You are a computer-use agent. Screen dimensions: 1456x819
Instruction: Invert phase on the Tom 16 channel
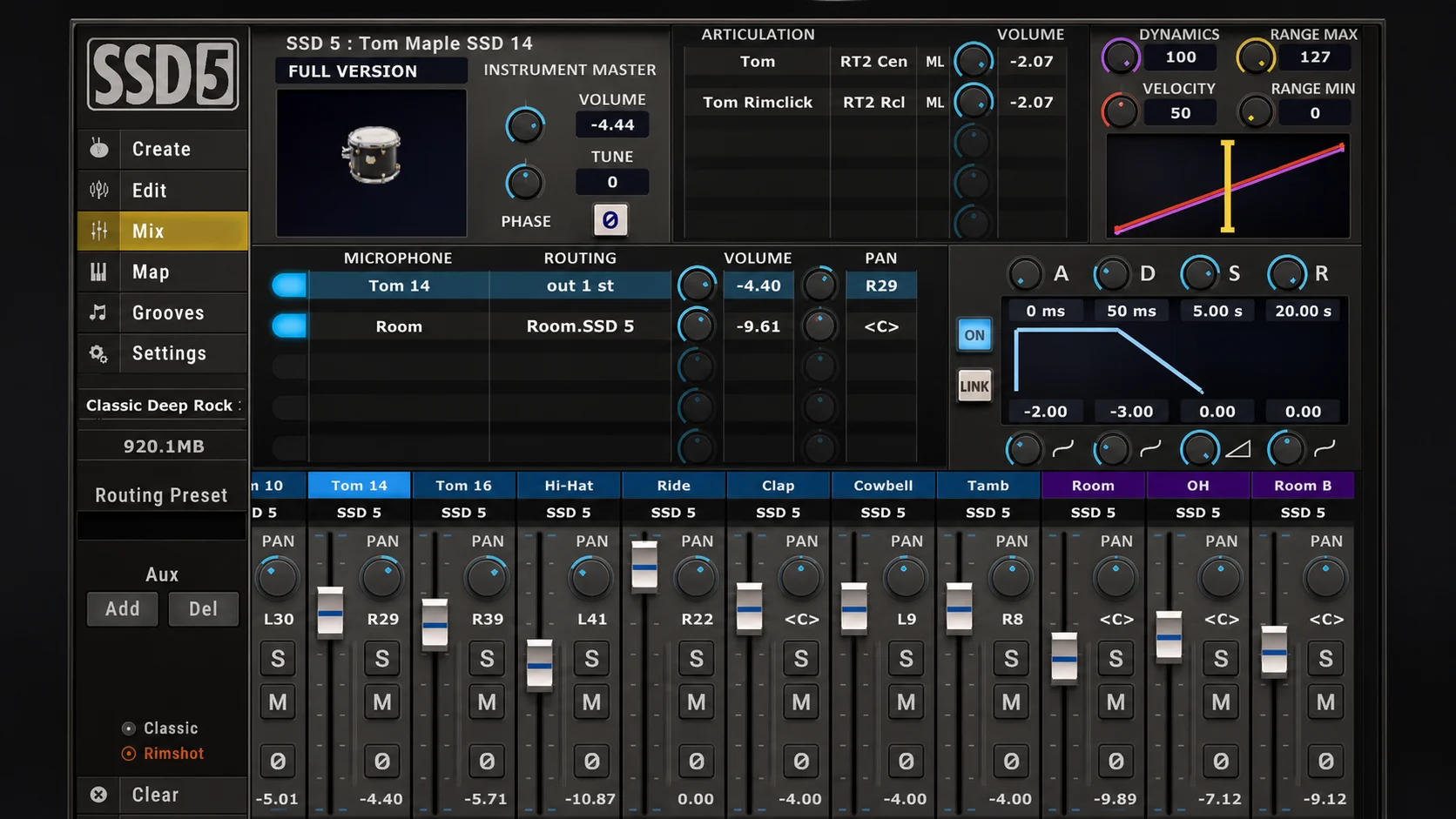[x=487, y=762]
